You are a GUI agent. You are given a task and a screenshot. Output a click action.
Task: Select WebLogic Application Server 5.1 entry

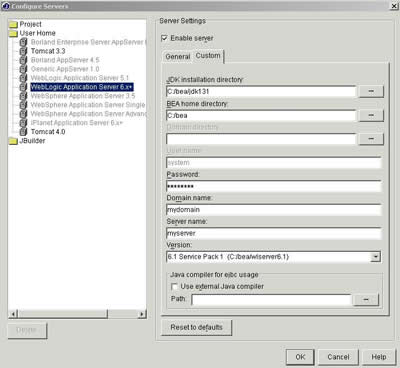(x=80, y=78)
